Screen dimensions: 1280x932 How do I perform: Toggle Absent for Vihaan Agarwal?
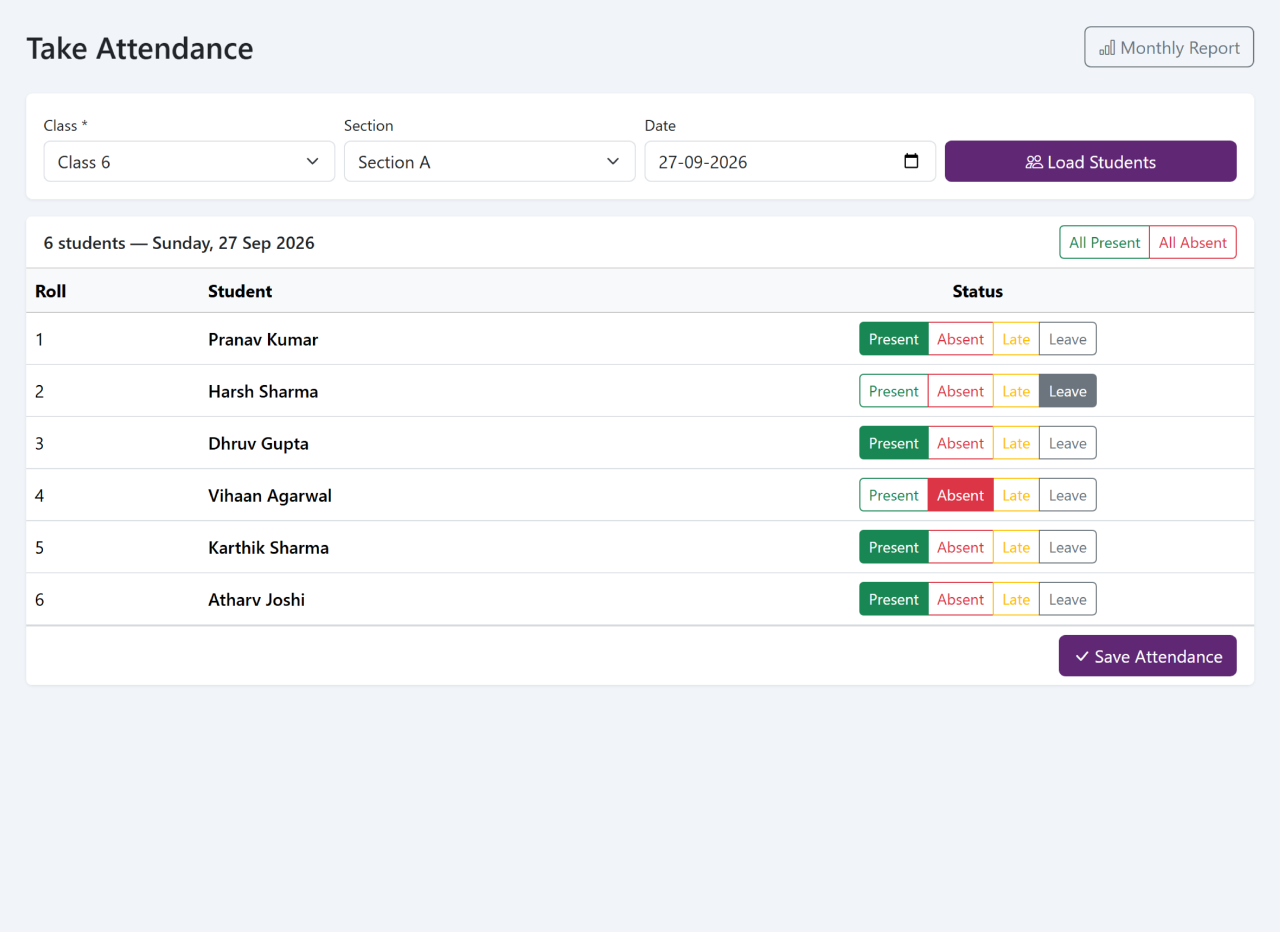tap(961, 495)
